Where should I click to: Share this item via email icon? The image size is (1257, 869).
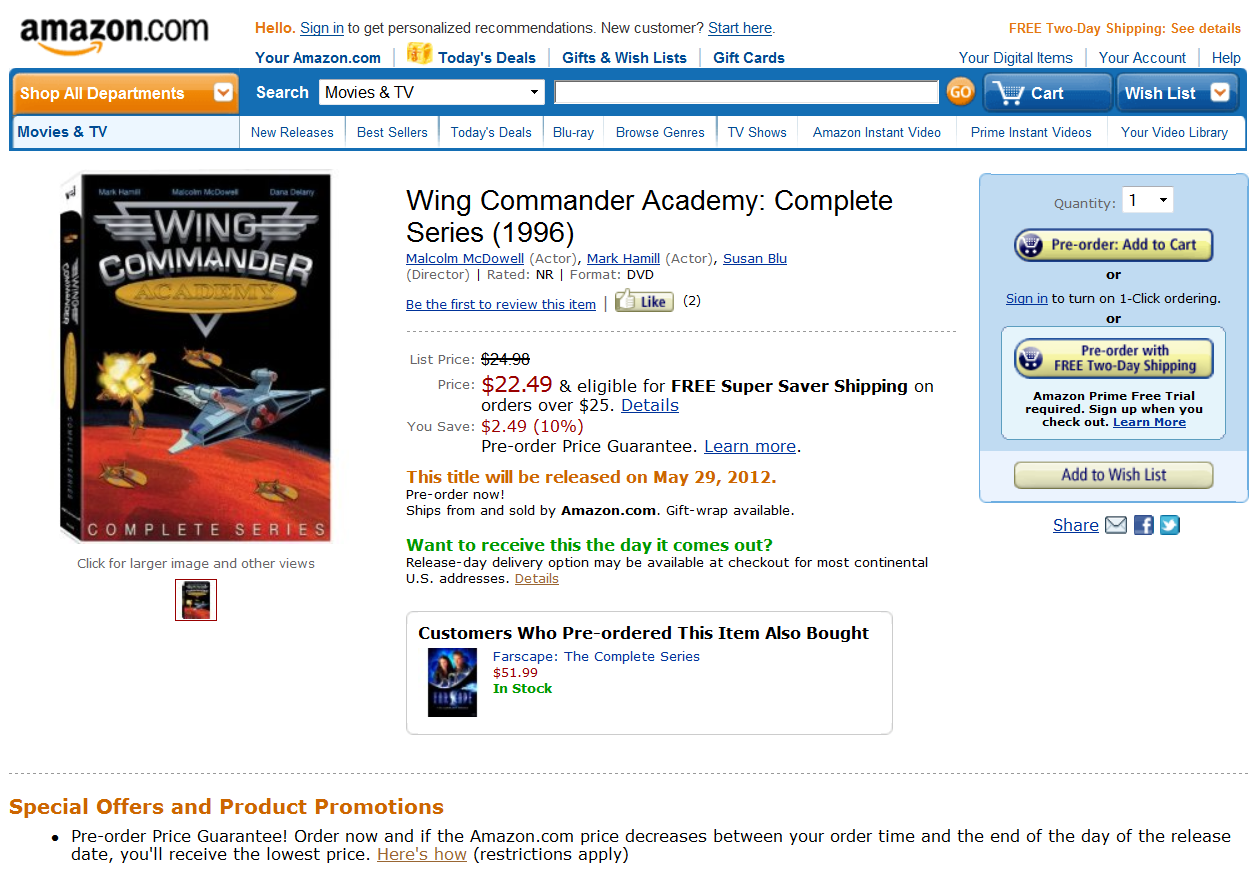click(x=1116, y=525)
